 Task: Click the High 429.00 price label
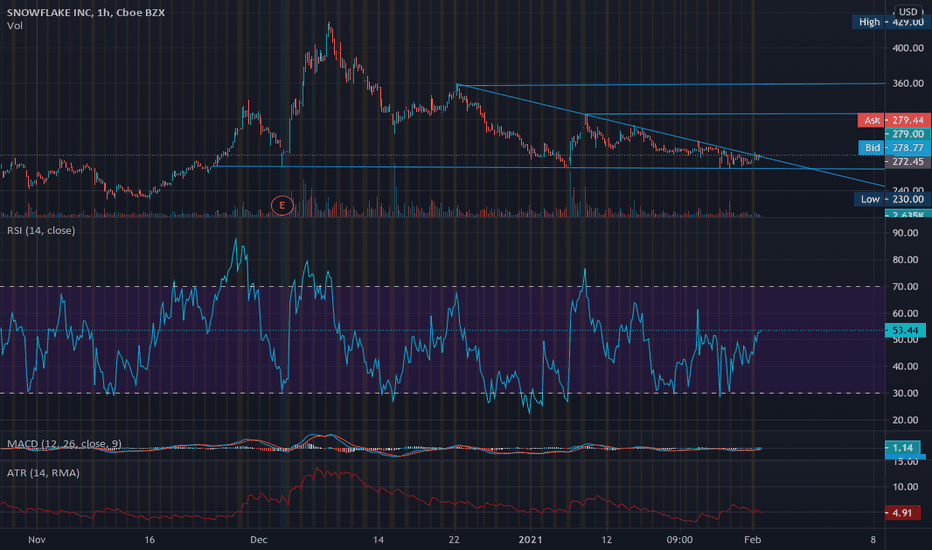(892, 22)
